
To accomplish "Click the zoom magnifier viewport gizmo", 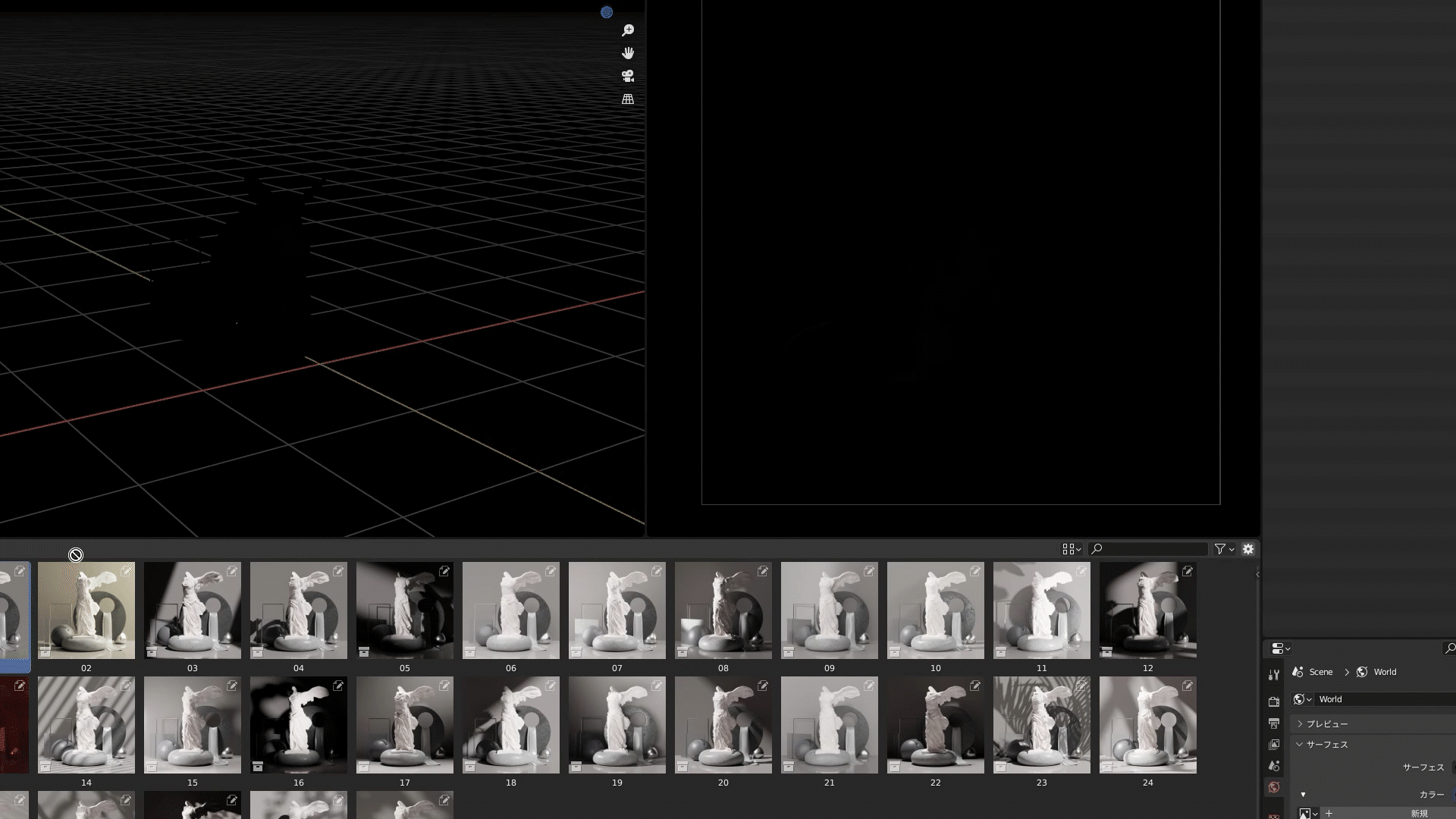I will point(628,30).
